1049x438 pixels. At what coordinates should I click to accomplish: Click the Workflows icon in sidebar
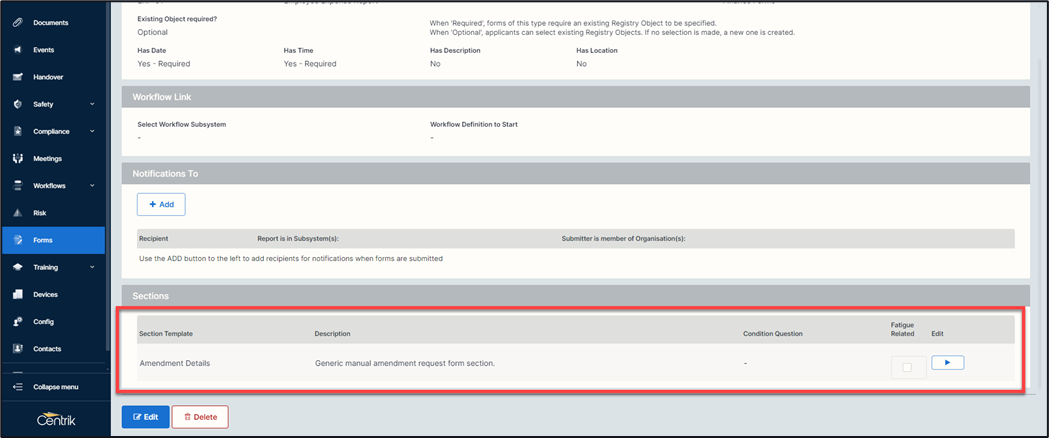tap(19, 186)
